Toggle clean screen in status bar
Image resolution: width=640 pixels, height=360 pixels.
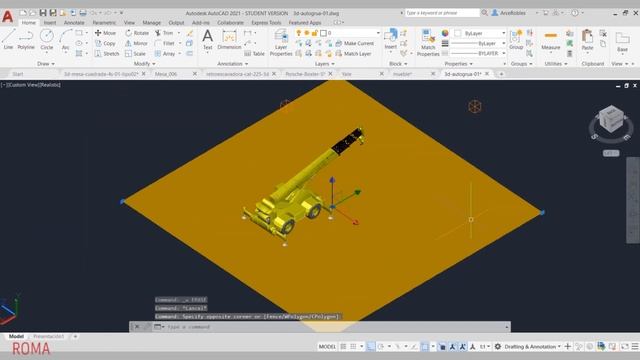[x=624, y=347]
